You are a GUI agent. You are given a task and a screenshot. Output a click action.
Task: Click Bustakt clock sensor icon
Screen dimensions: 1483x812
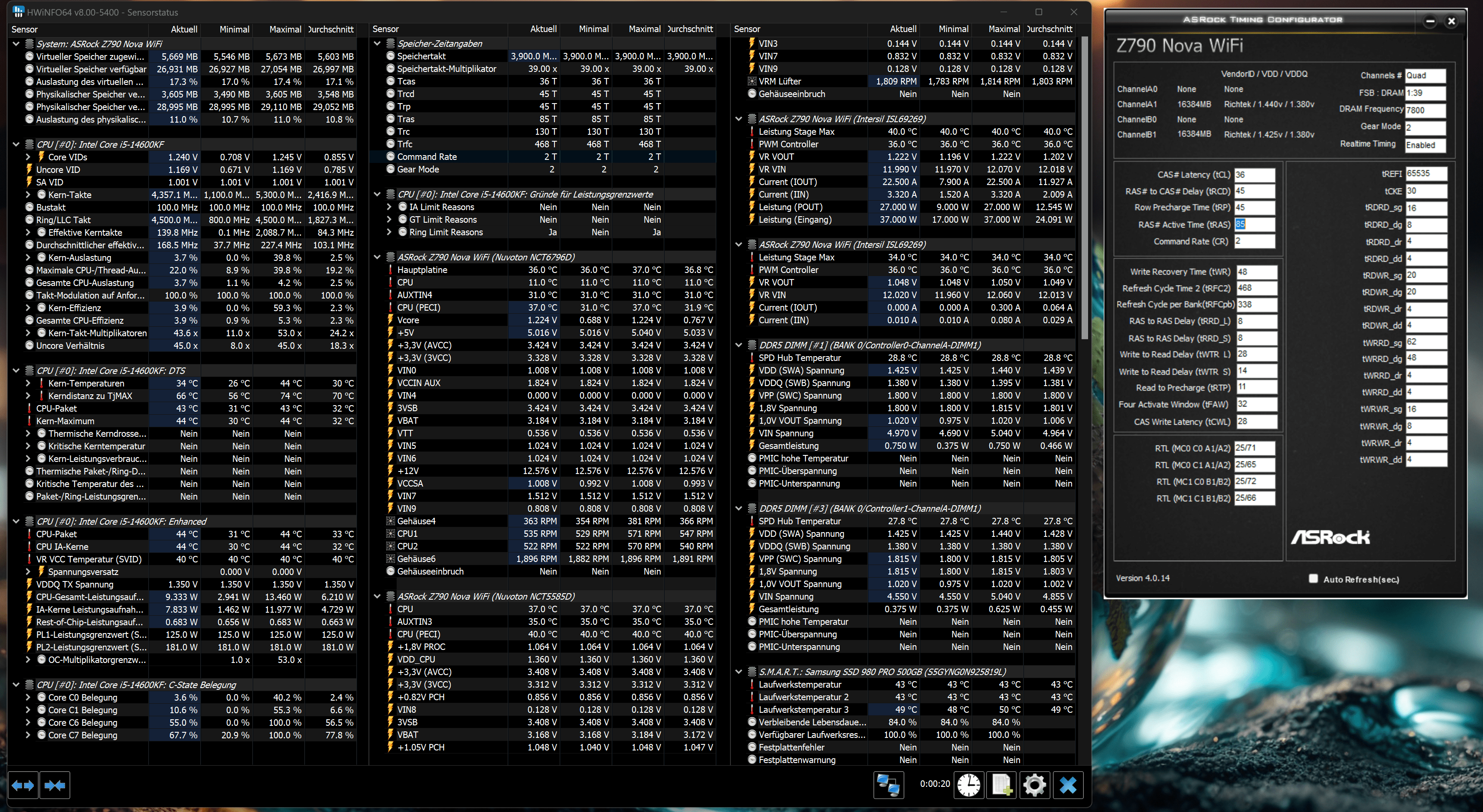click(29, 207)
